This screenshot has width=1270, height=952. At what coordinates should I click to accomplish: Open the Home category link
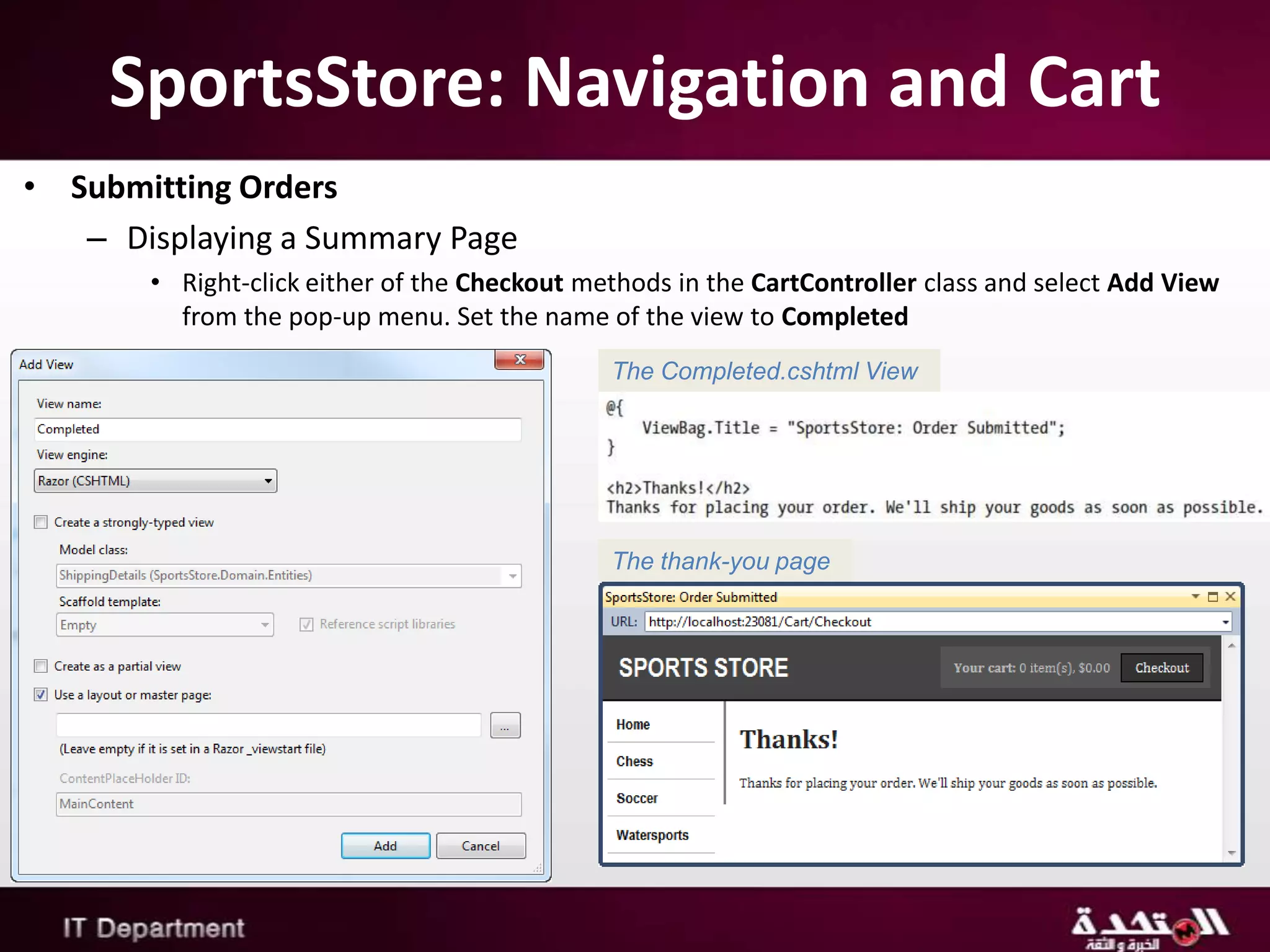(633, 725)
